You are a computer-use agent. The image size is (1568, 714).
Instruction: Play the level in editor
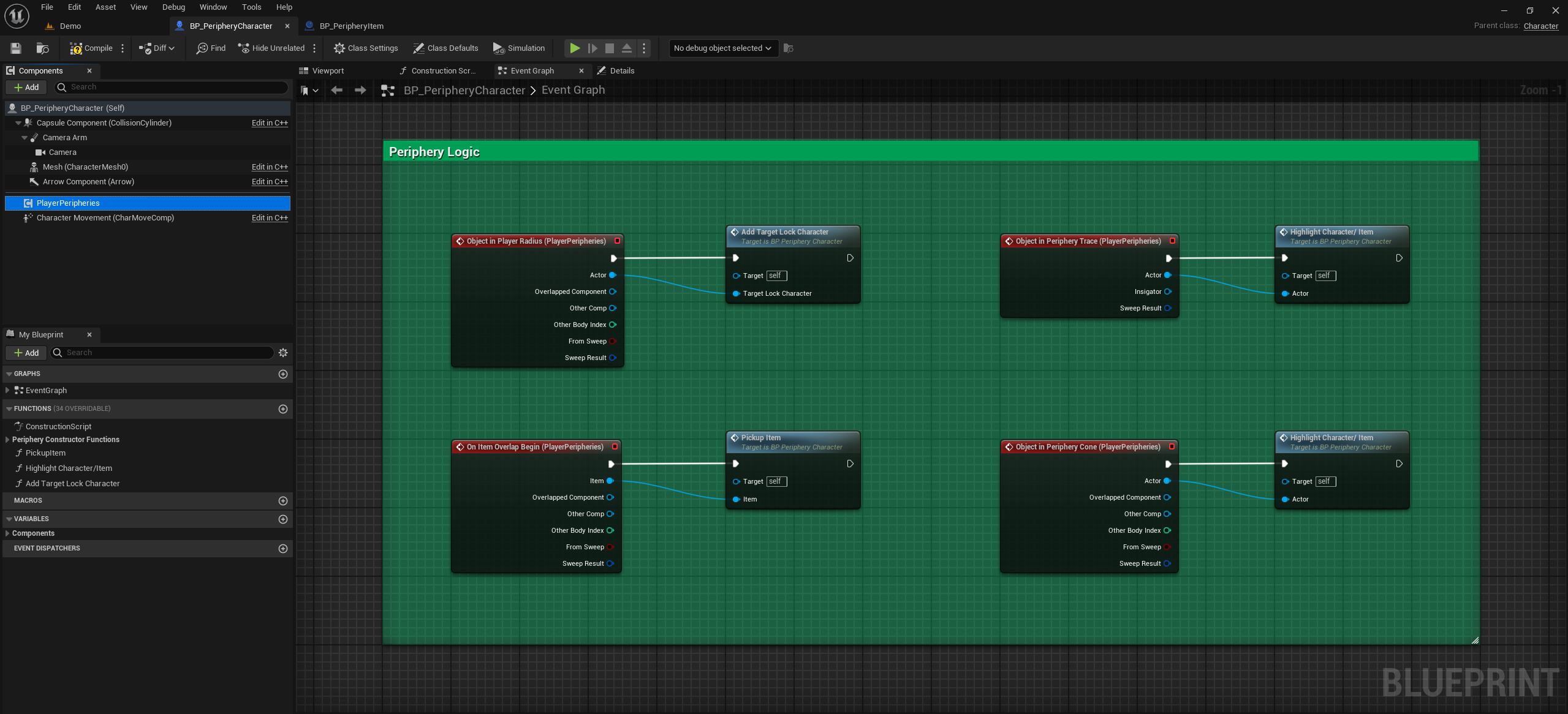tap(575, 48)
